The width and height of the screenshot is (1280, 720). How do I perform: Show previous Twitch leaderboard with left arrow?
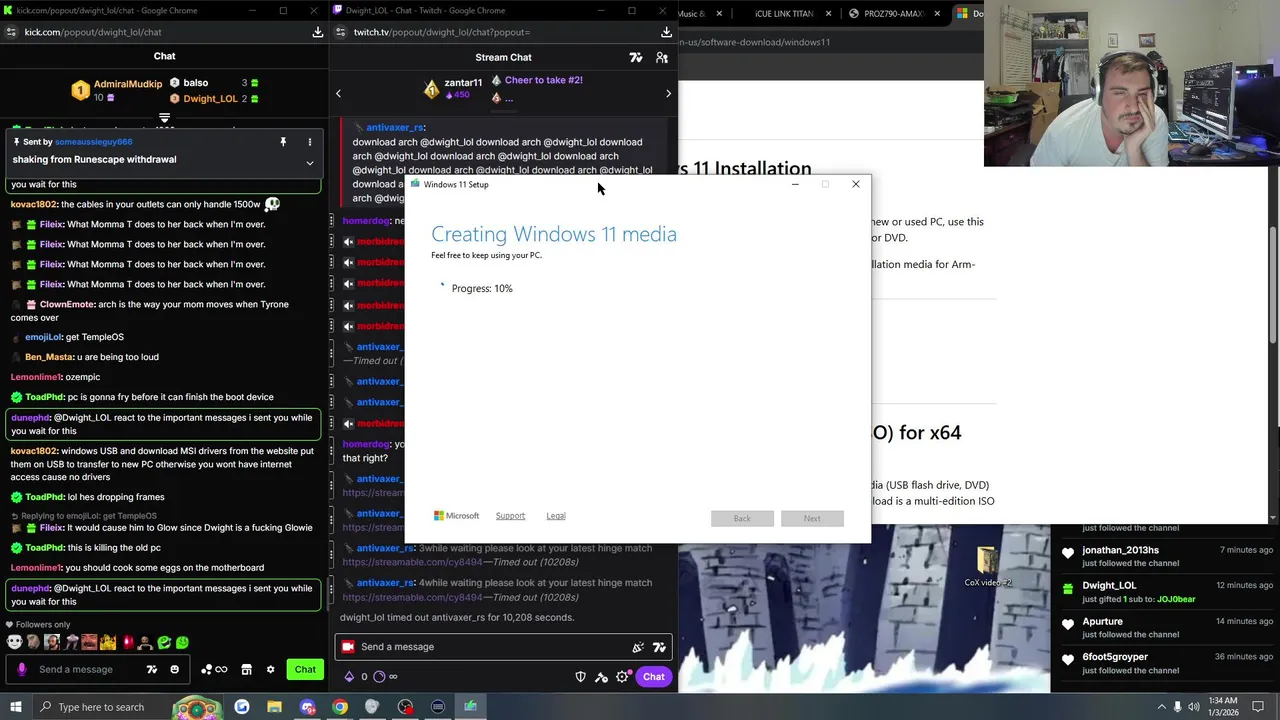pyautogui.click(x=338, y=93)
